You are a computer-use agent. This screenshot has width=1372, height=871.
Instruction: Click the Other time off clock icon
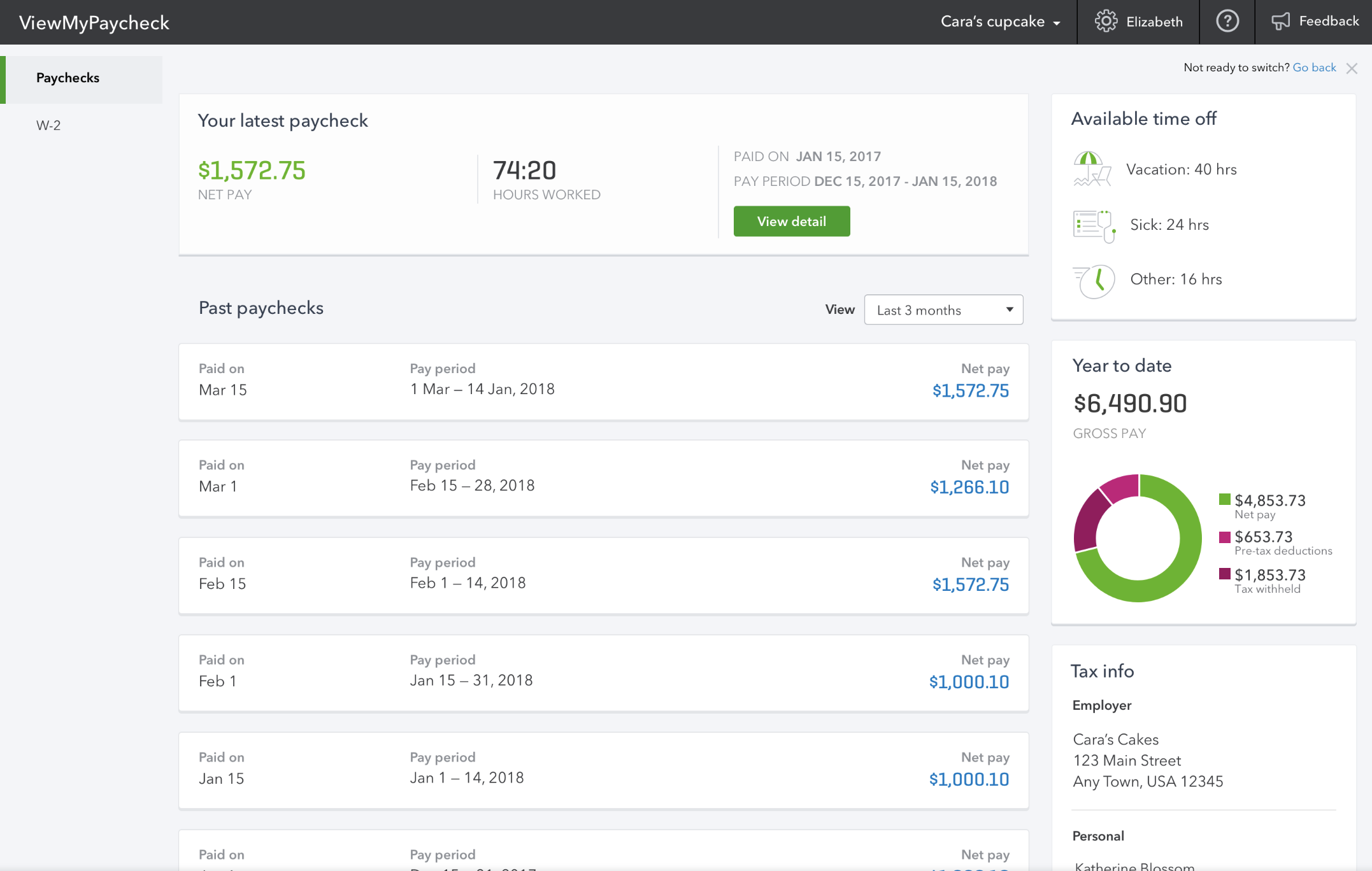pyautogui.click(x=1094, y=281)
